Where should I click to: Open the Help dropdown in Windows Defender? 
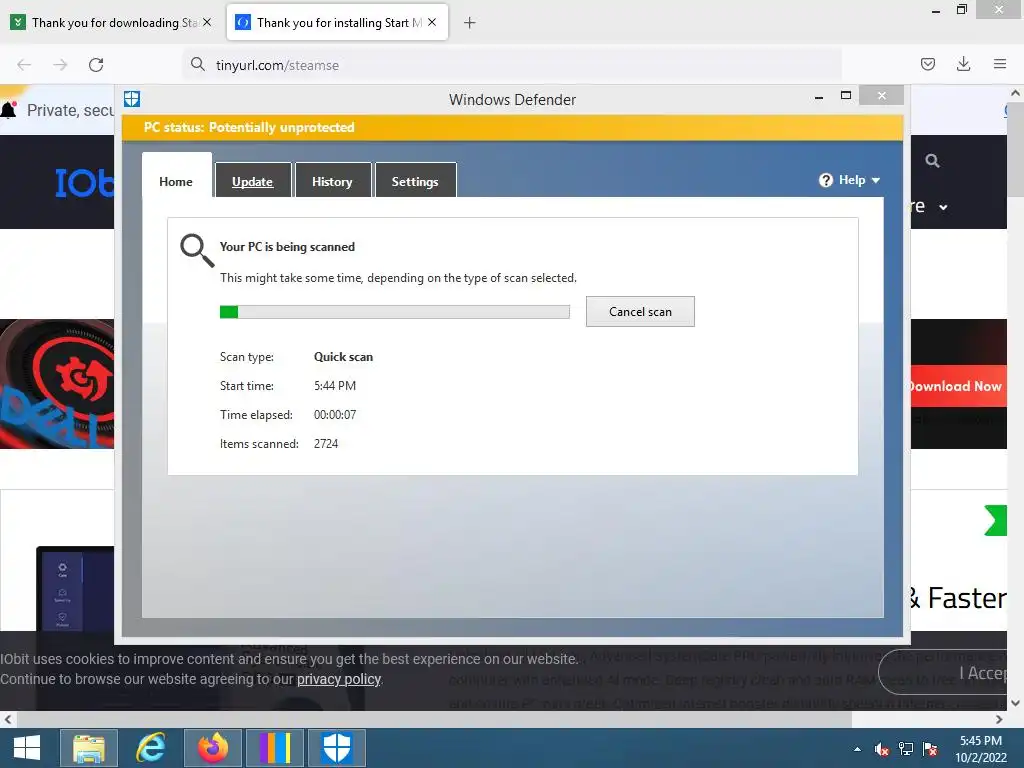click(x=850, y=180)
